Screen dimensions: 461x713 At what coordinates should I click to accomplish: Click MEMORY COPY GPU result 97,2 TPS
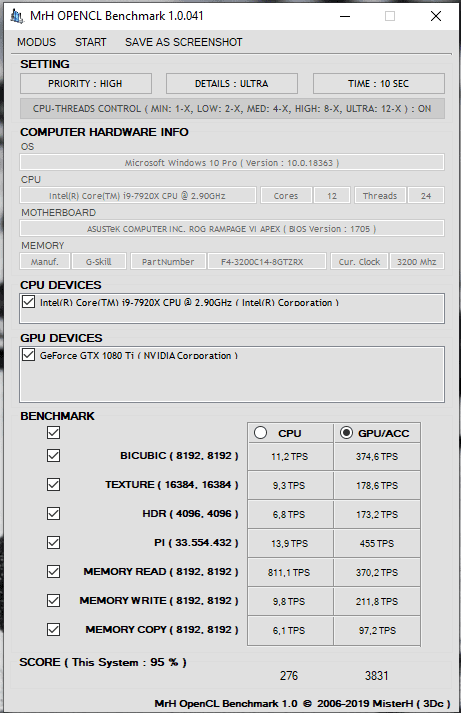click(x=377, y=630)
